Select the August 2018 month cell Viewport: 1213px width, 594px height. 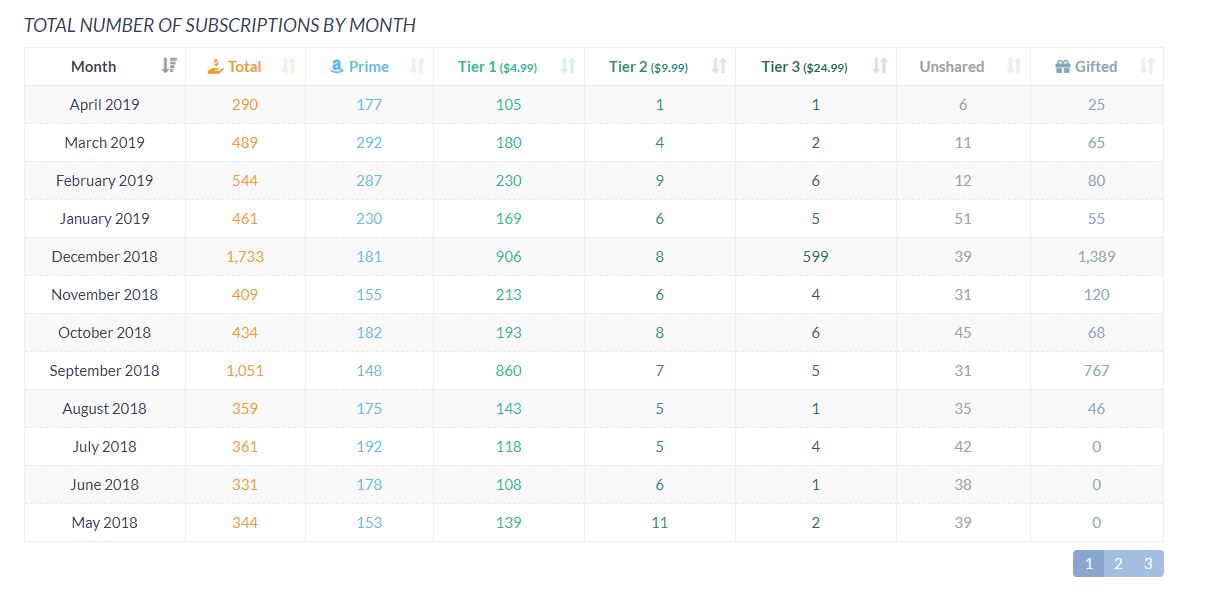pyautogui.click(x=105, y=408)
